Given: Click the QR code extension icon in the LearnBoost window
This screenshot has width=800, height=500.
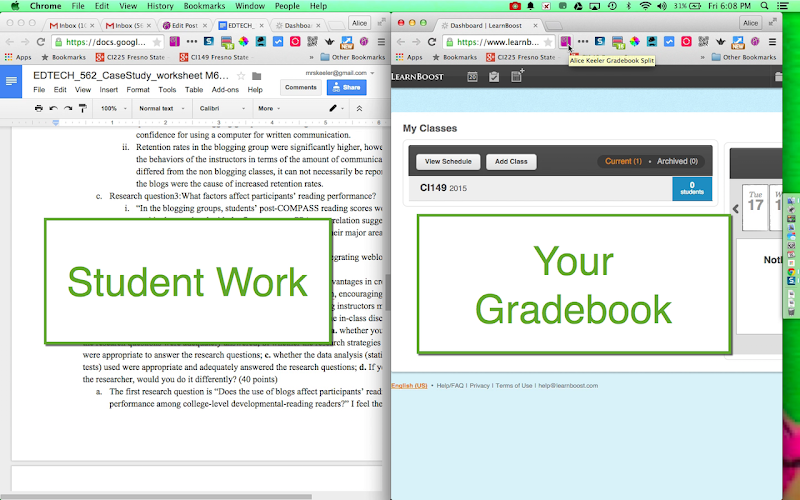Looking at the screenshot, I should click(704, 42).
